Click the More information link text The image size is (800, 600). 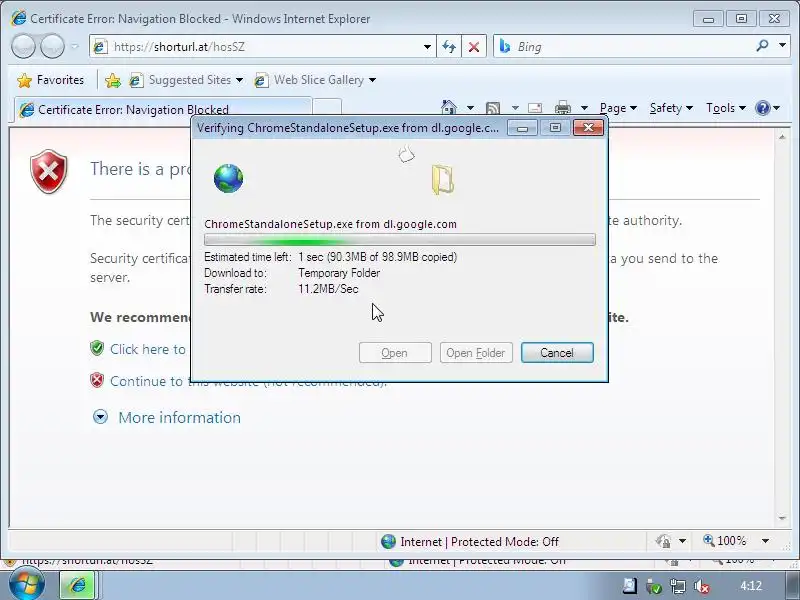pos(179,417)
